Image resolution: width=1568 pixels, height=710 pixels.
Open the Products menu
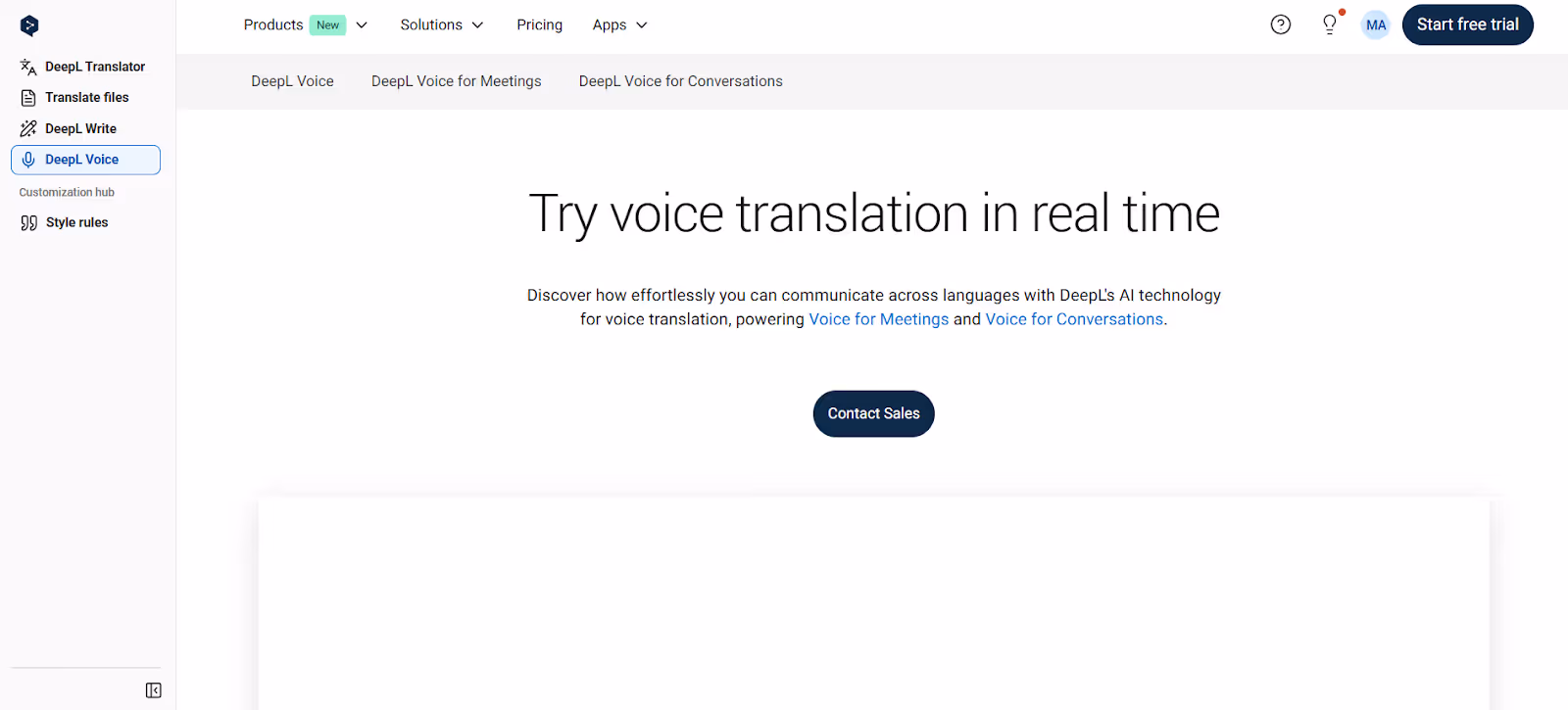coord(273,25)
